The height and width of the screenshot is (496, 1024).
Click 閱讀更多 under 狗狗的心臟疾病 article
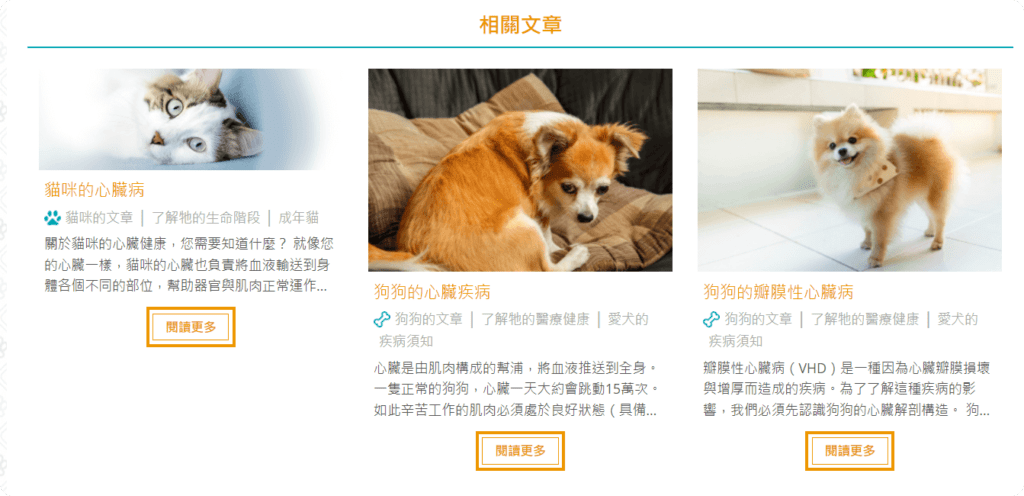point(520,451)
